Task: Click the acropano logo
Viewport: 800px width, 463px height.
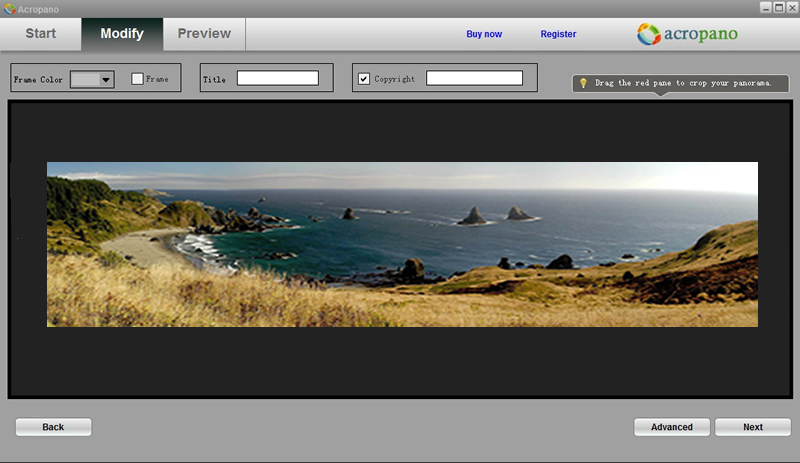Action: 687,34
